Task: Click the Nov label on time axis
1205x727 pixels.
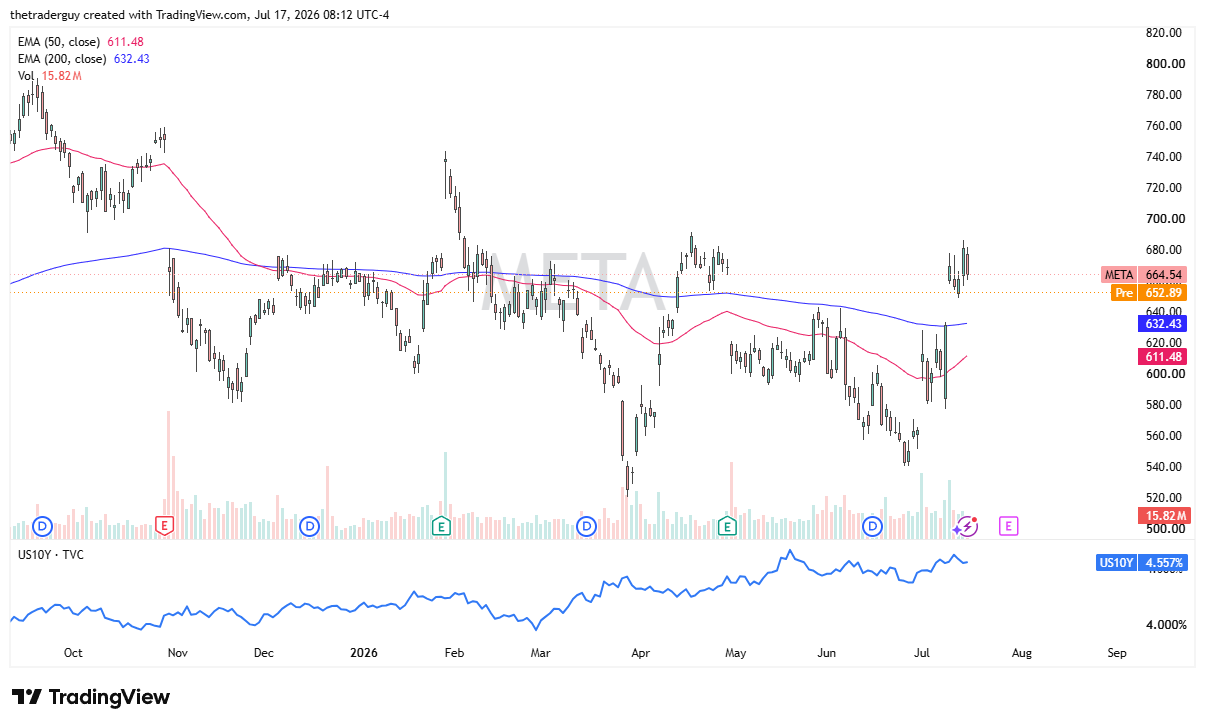Action: [177, 653]
